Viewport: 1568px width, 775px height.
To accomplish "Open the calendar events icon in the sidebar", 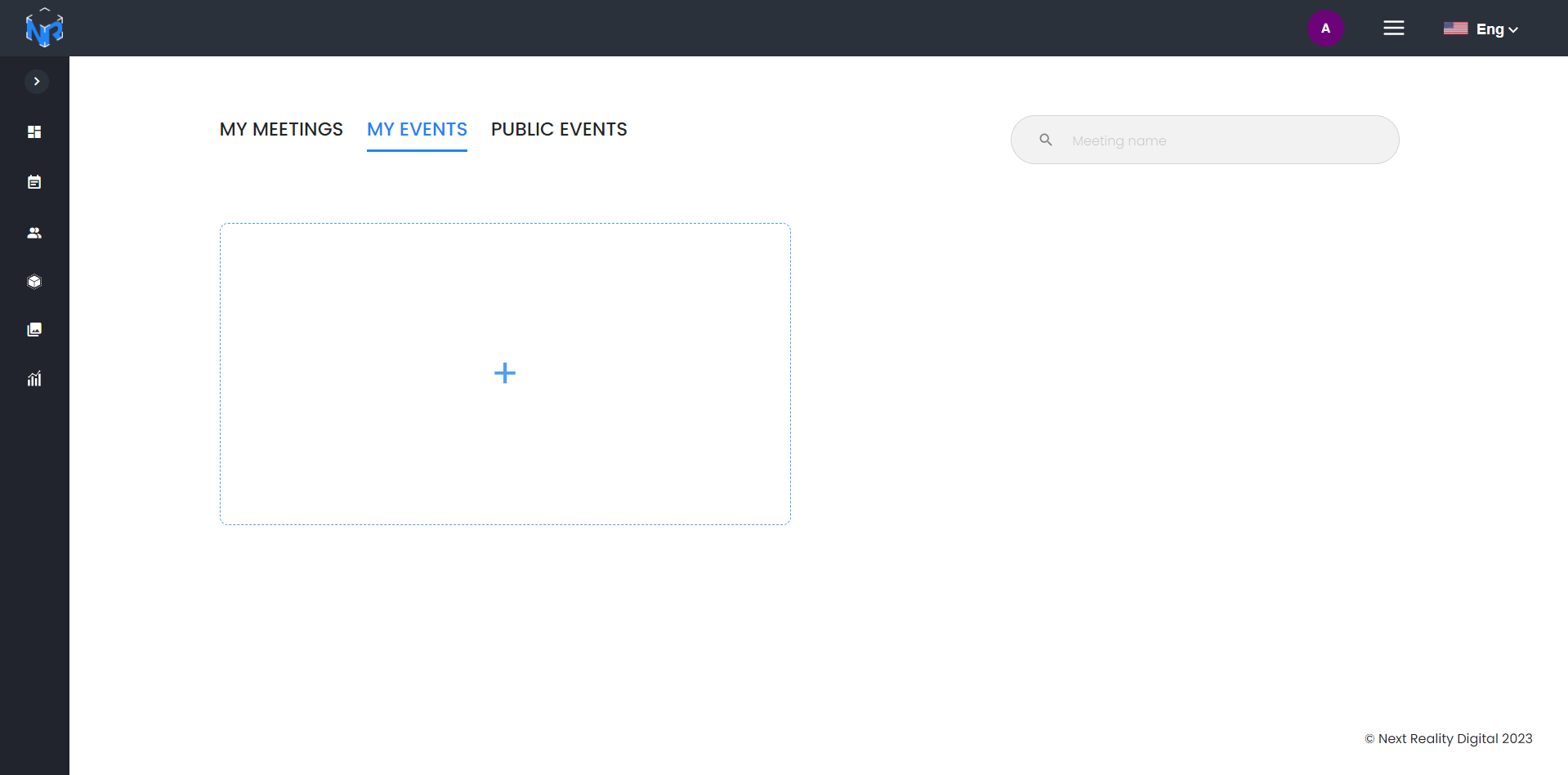I will tap(34, 182).
